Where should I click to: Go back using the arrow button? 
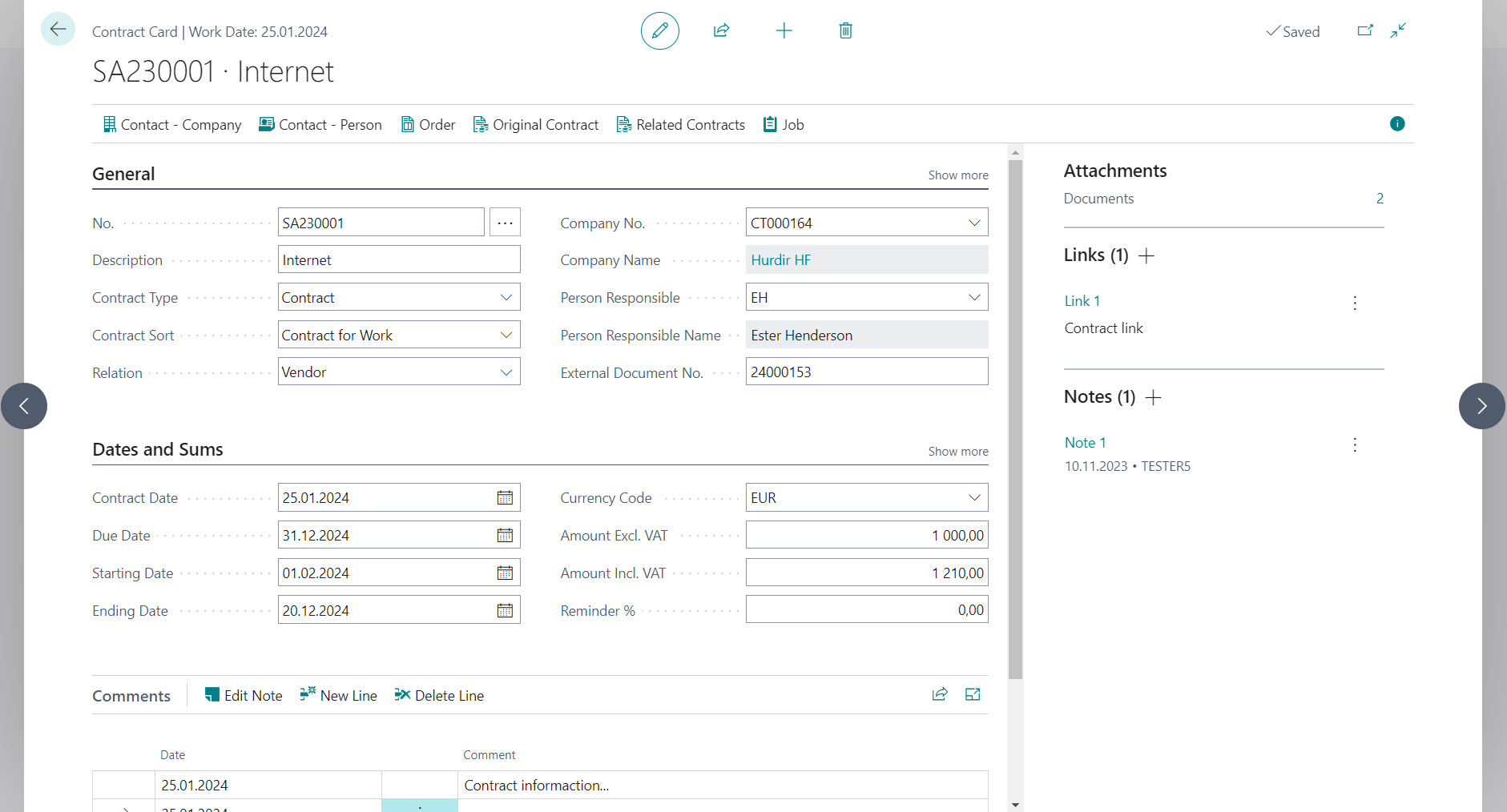[58, 30]
